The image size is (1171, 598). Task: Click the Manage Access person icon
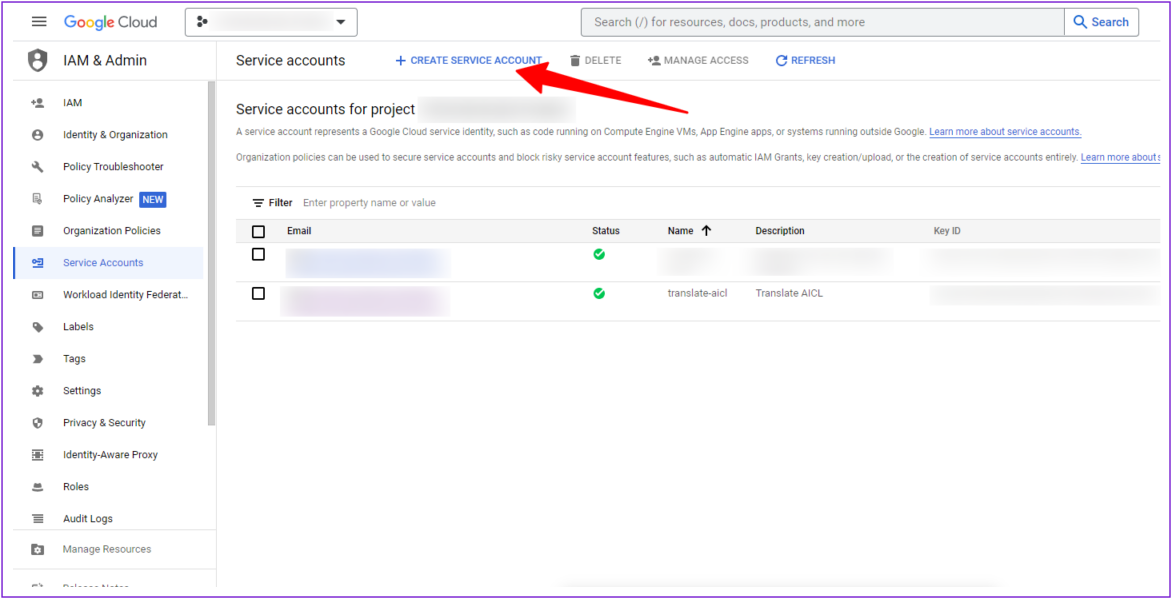654,60
